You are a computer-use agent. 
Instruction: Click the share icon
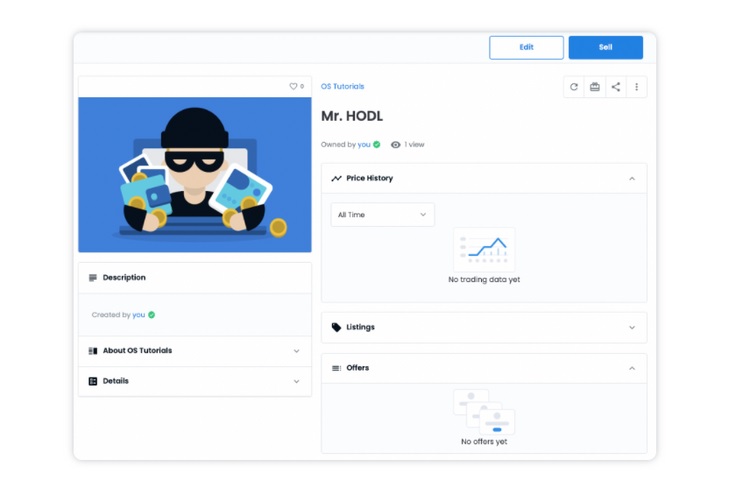[x=616, y=87]
